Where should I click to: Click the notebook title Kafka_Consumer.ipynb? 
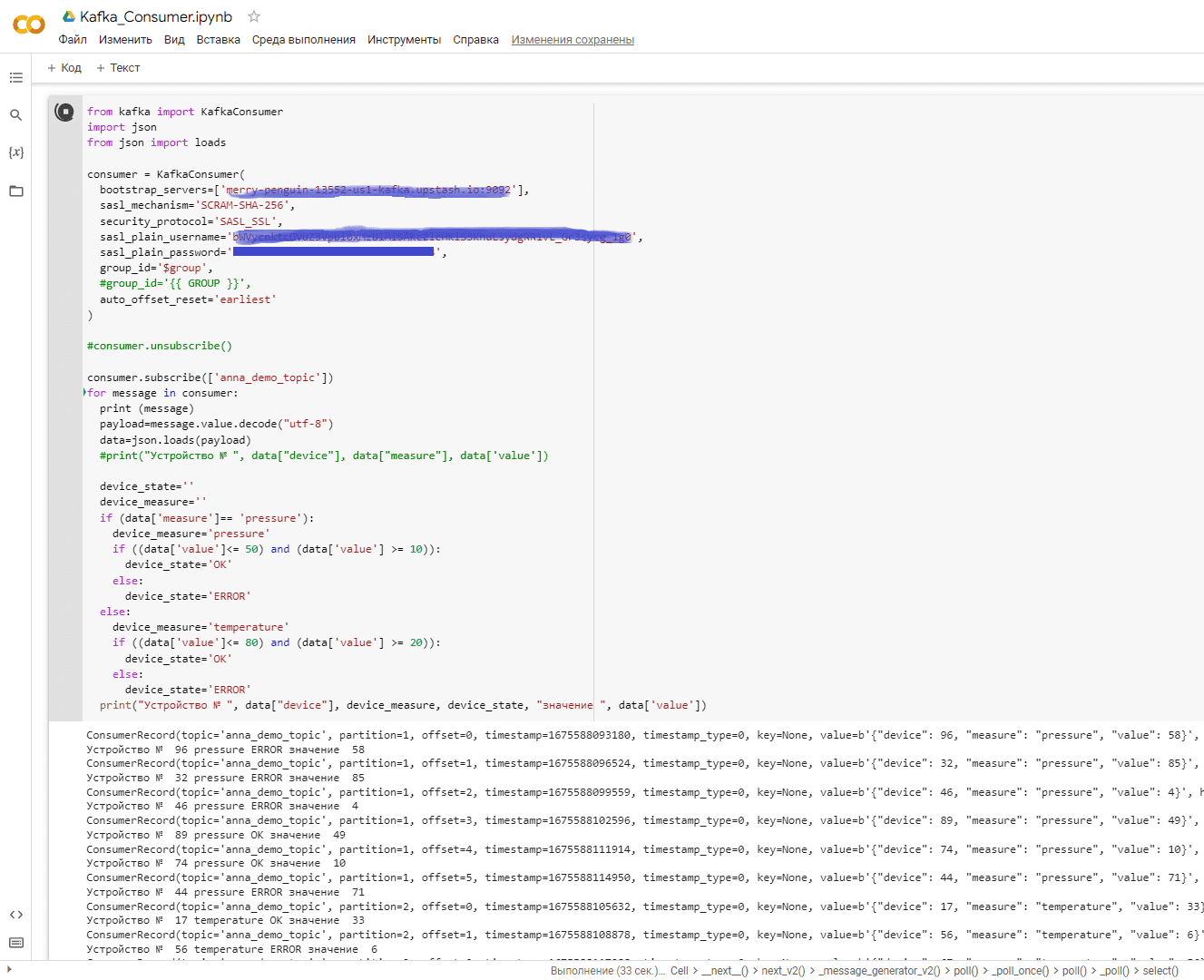[x=156, y=16]
